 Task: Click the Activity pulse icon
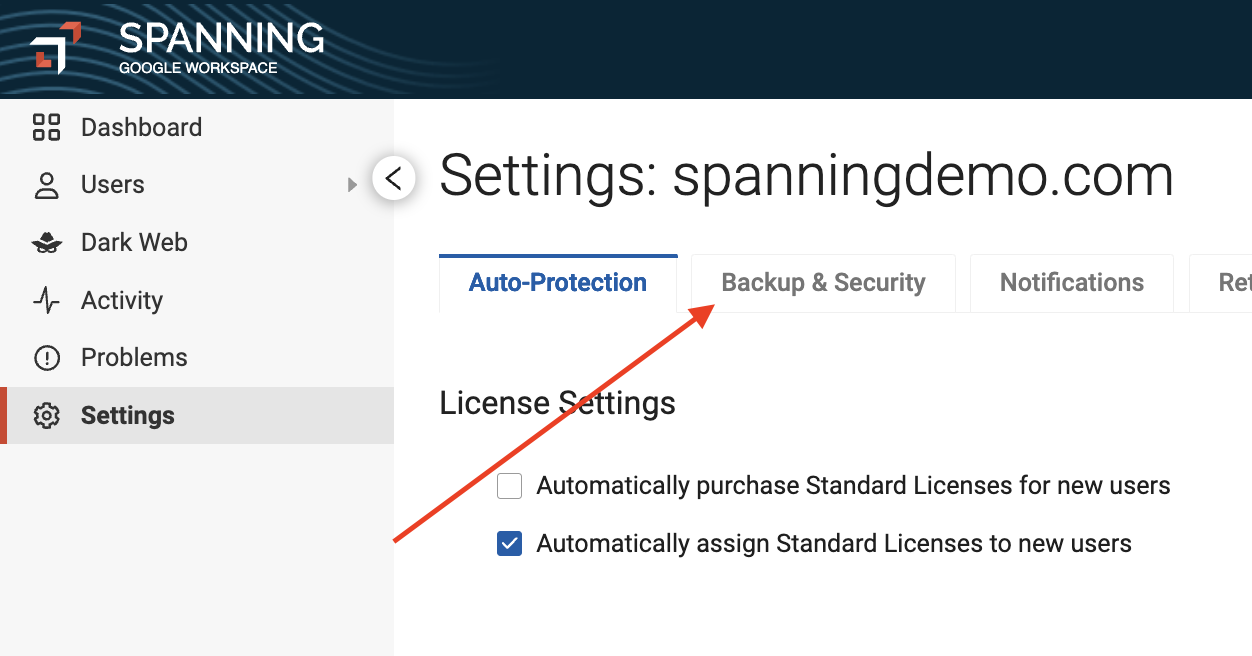[47, 300]
